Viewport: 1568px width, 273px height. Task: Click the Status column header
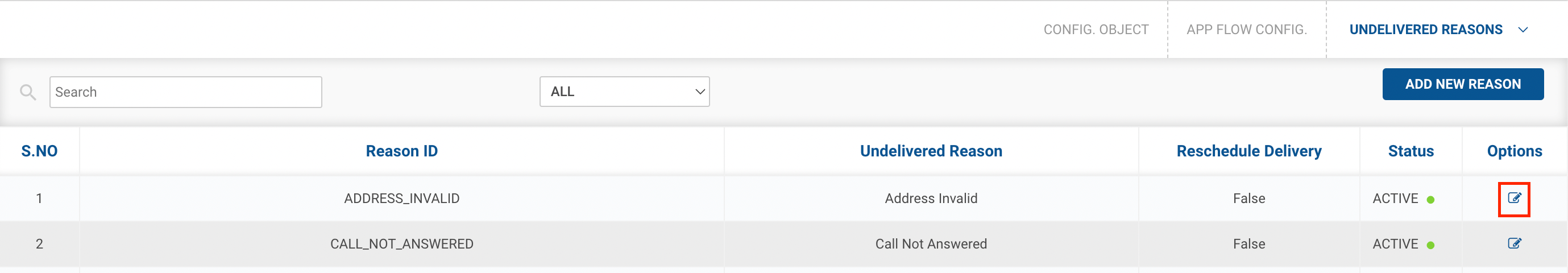pyautogui.click(x=1411, y=151)
